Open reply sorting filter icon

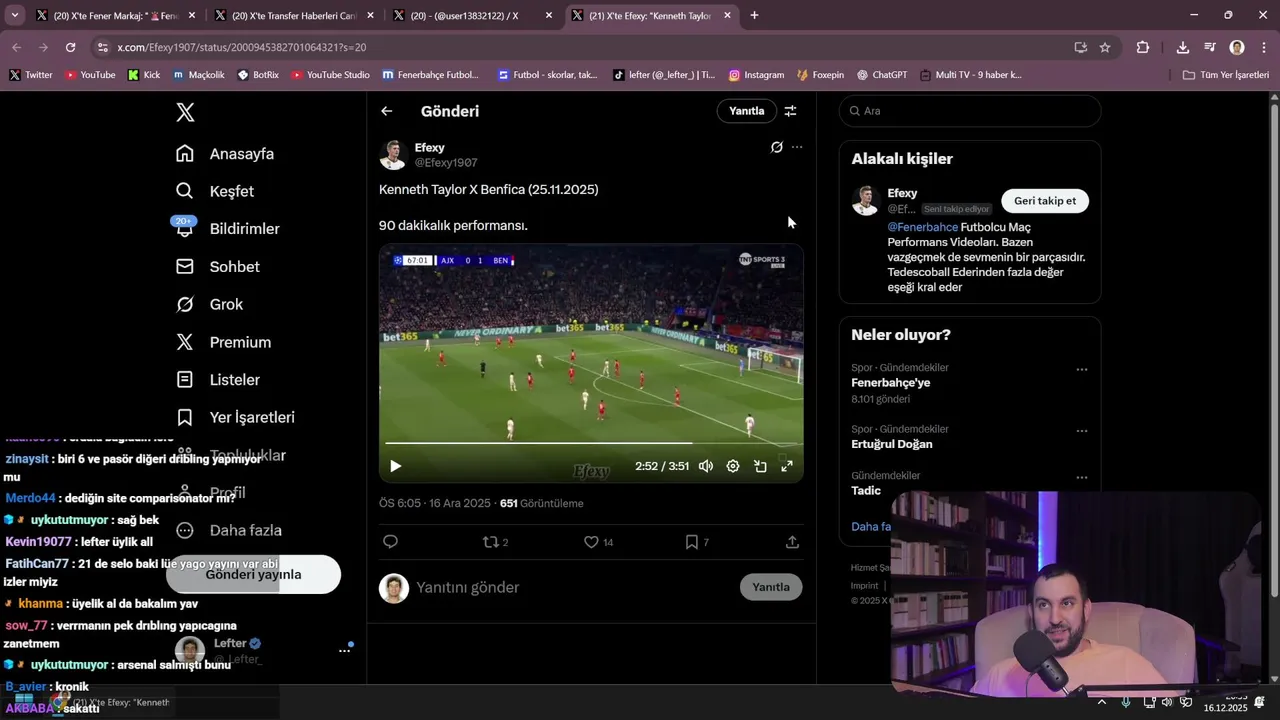coord(790,111)
